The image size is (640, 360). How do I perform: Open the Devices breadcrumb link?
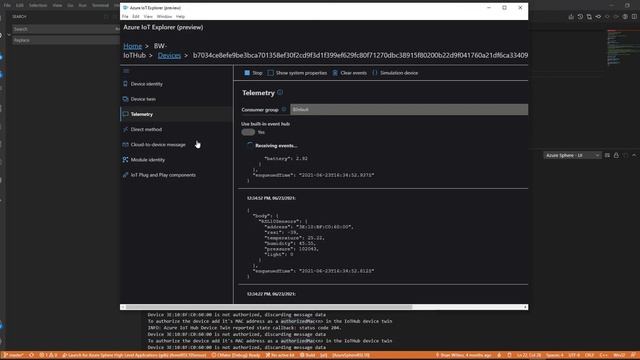pyautogui.click(x=169, y=55)
